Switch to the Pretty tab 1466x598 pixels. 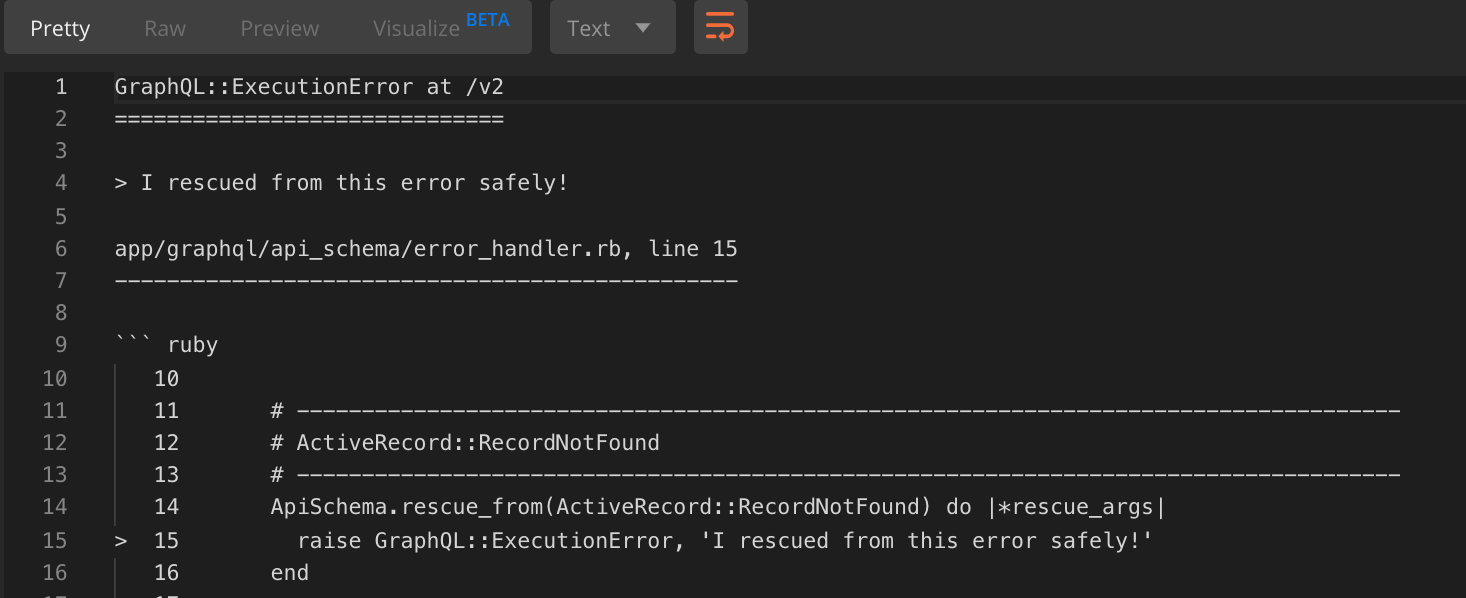(x=60, y=28)
